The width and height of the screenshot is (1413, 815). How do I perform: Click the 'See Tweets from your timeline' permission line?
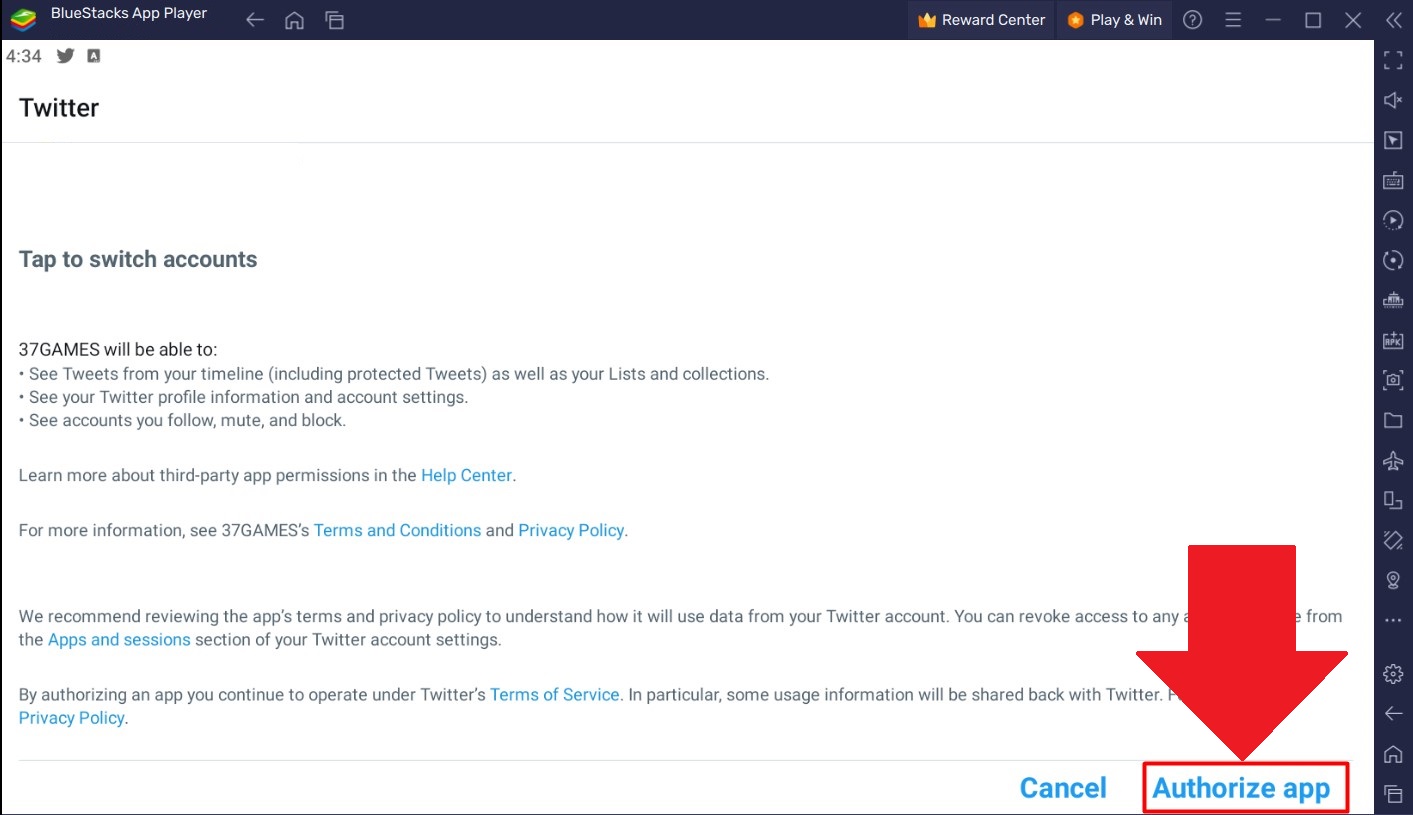pos(394,374)
